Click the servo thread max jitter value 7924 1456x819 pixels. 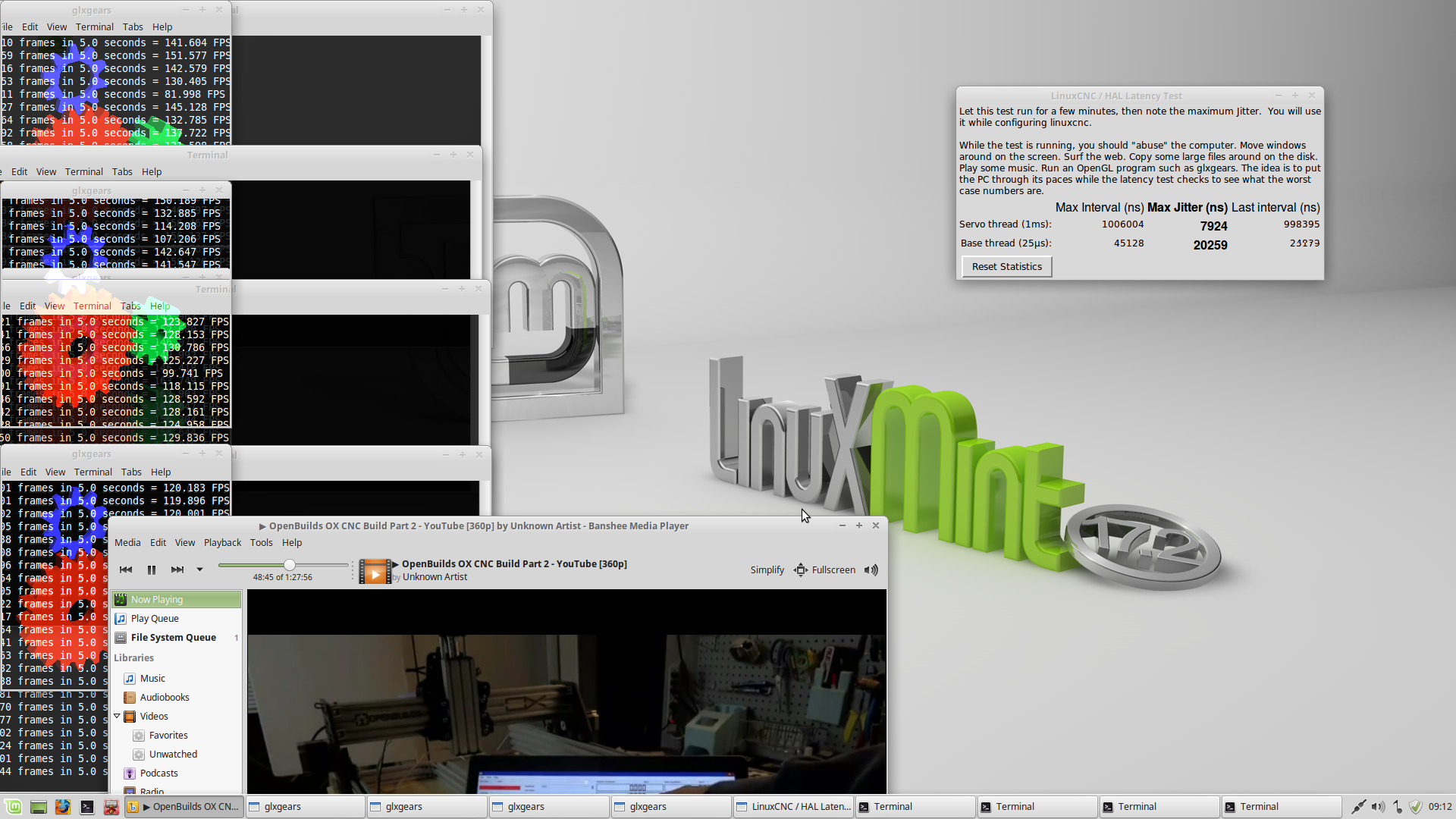point(1213,226)
